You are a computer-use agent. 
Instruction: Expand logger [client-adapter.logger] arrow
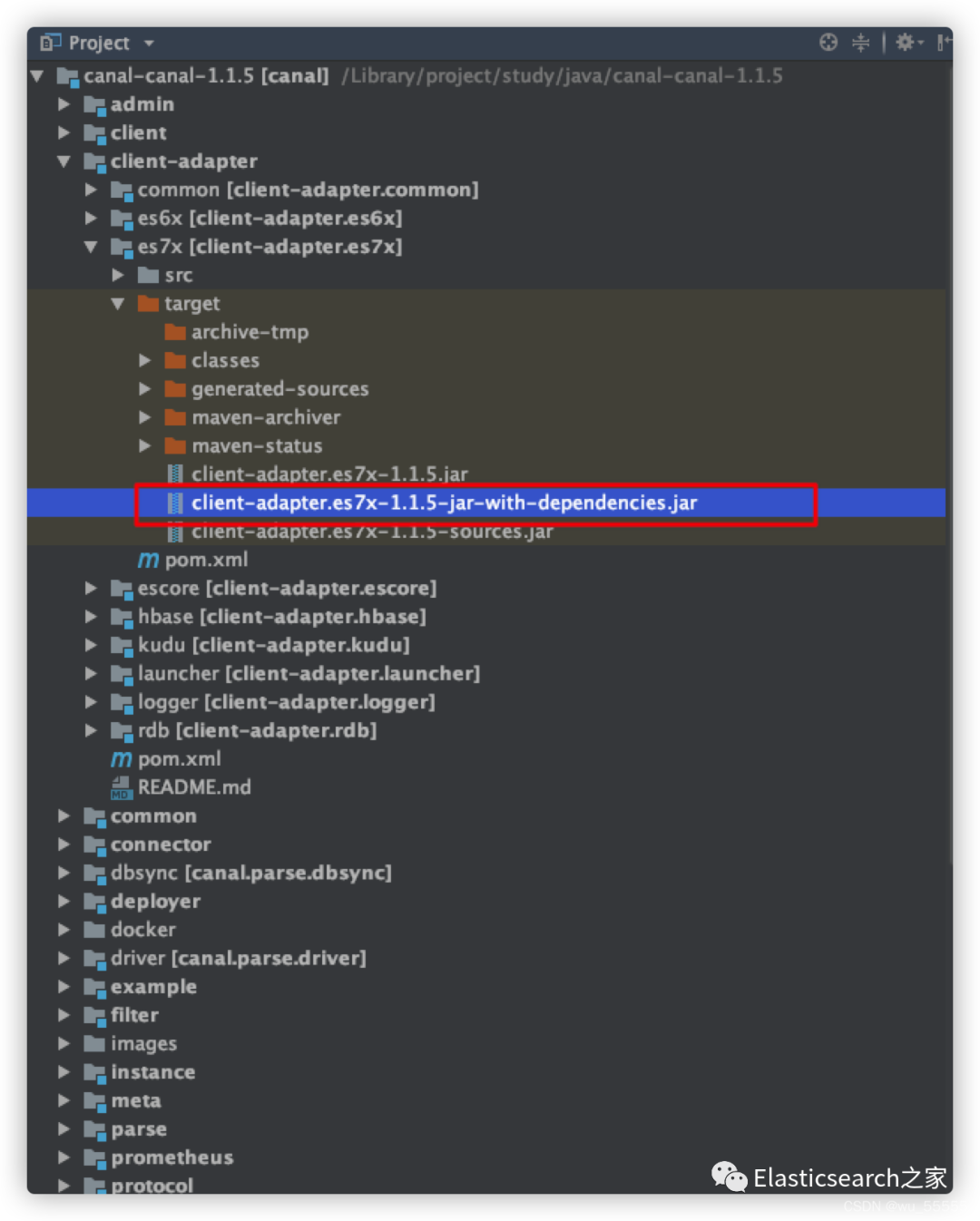(x=91, y=702)
